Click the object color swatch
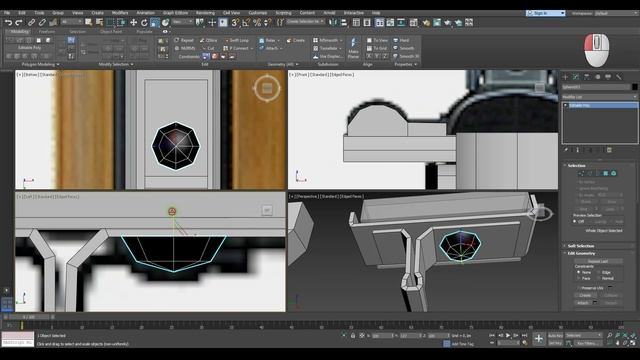 click(634, 87)
